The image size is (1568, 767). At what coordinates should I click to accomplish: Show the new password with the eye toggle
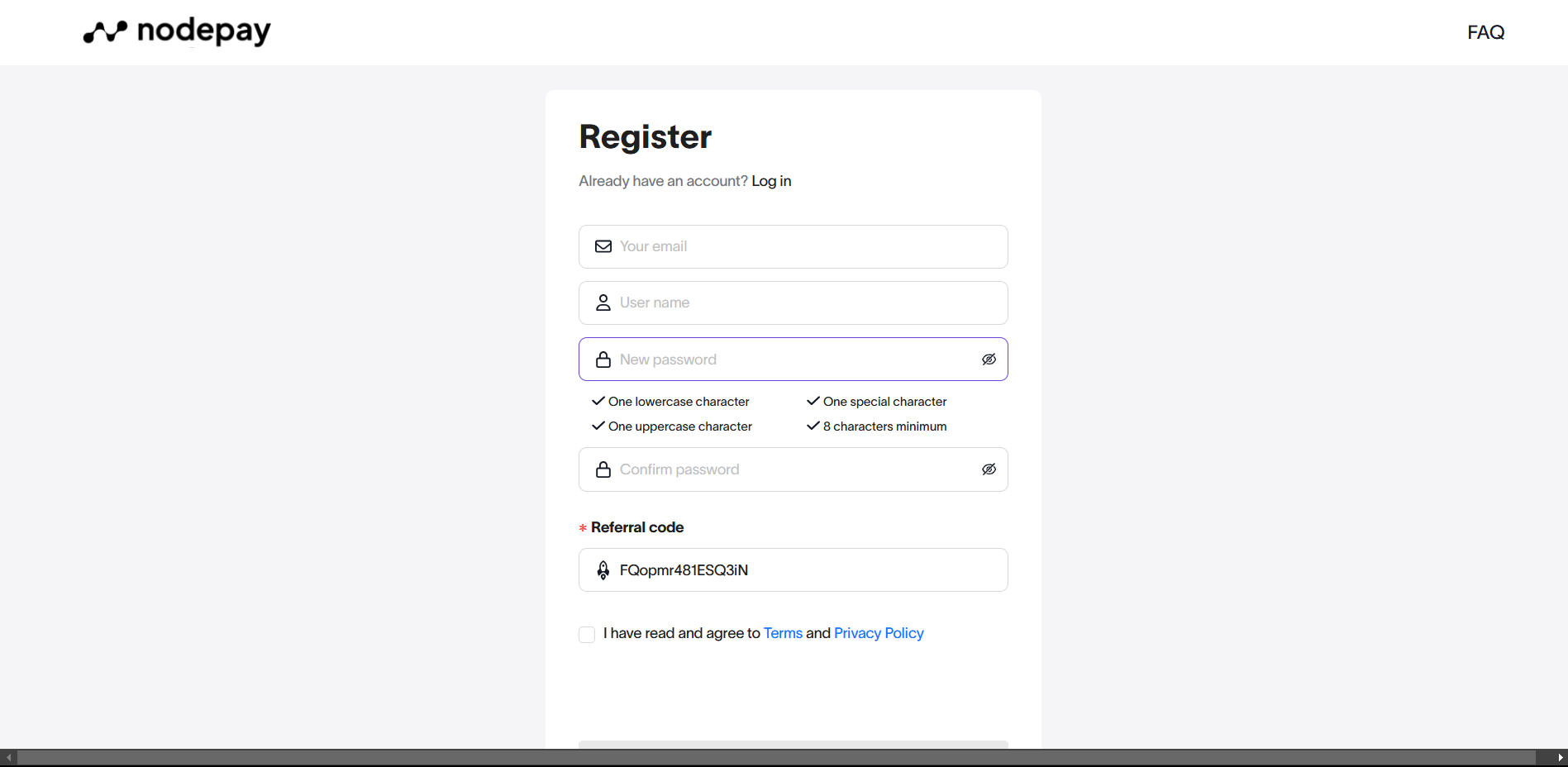tap(989, 359)
